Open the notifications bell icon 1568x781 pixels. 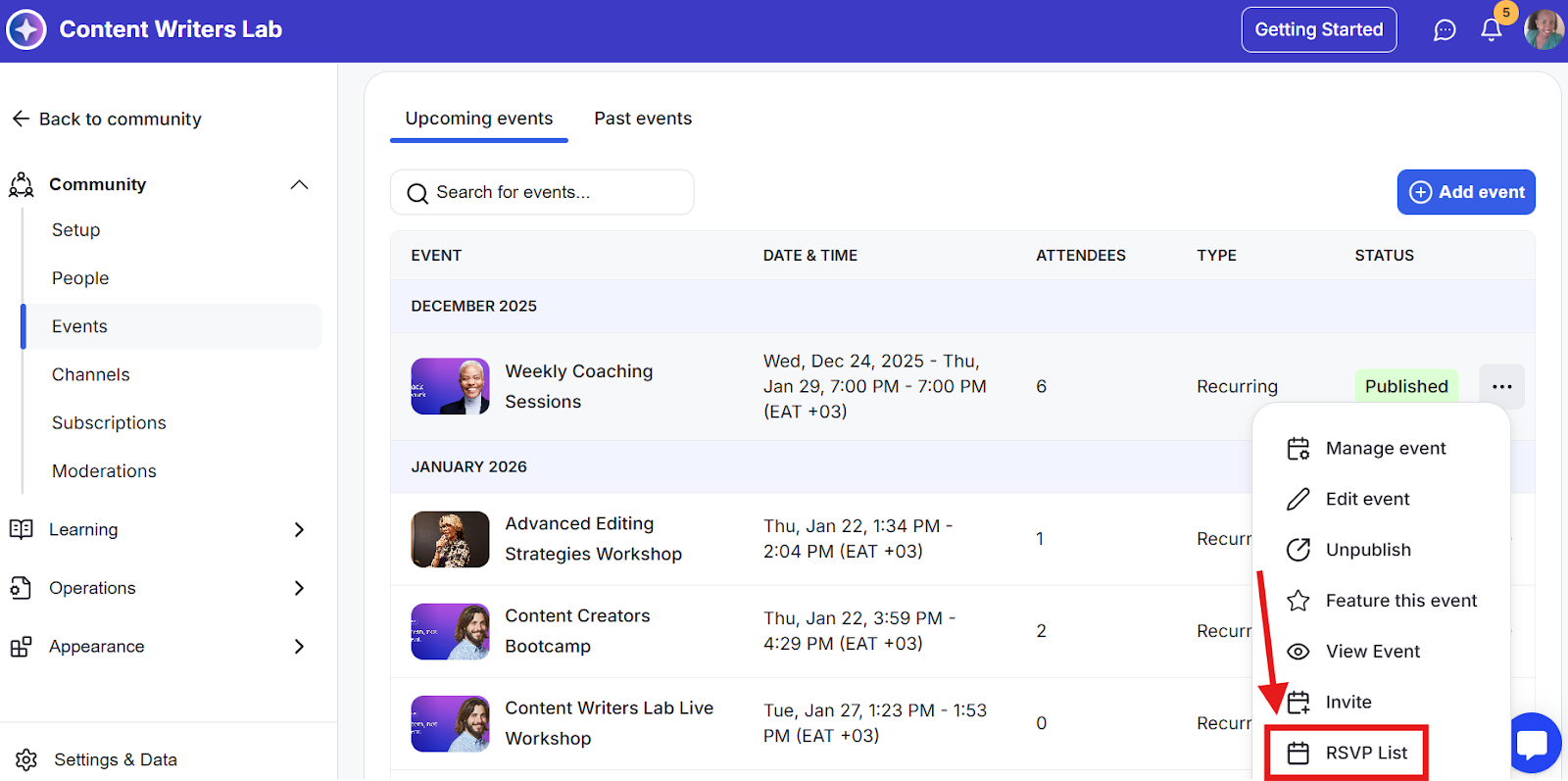[1491, 29]
